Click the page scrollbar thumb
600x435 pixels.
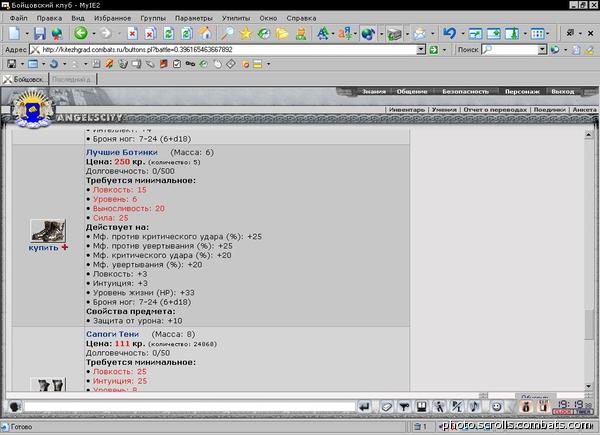[589, 323]
